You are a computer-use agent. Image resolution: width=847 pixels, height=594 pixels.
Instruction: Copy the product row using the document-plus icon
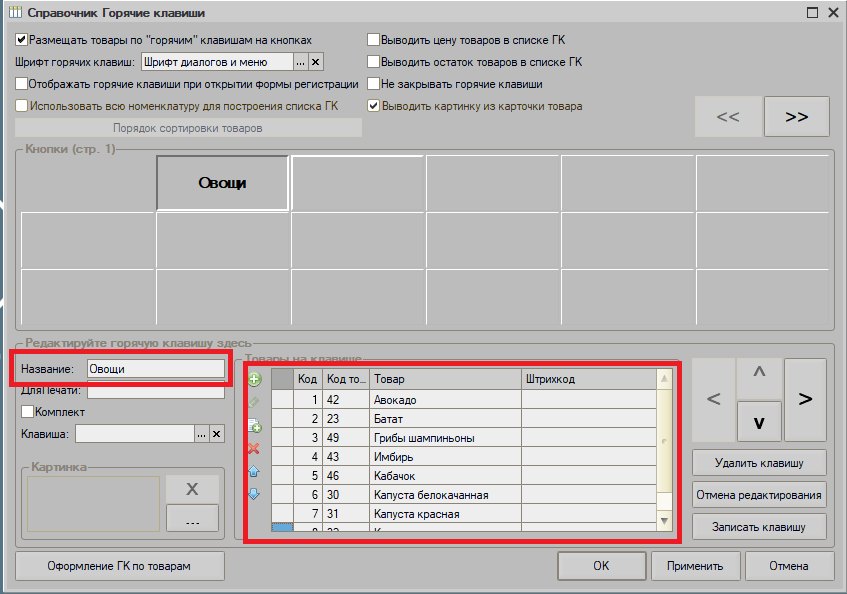[x=254, y=426]
